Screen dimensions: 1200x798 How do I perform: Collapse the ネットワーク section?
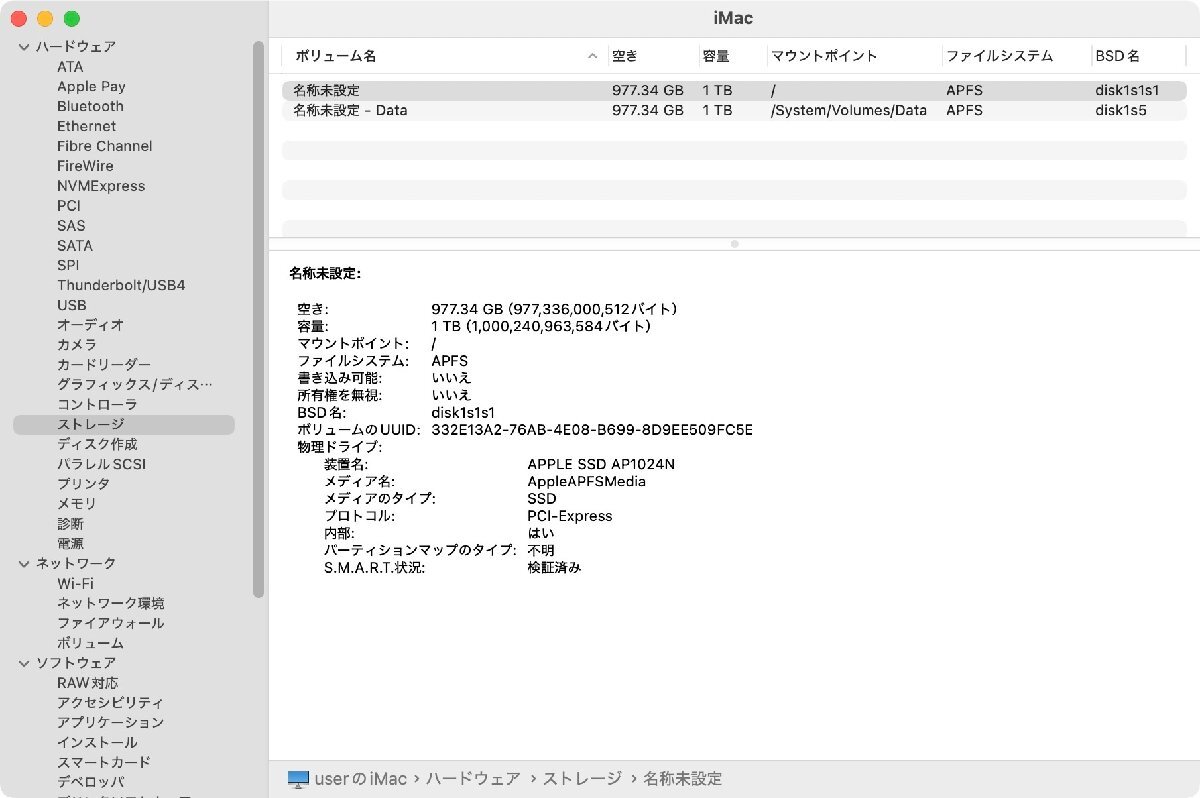point(23,563)
